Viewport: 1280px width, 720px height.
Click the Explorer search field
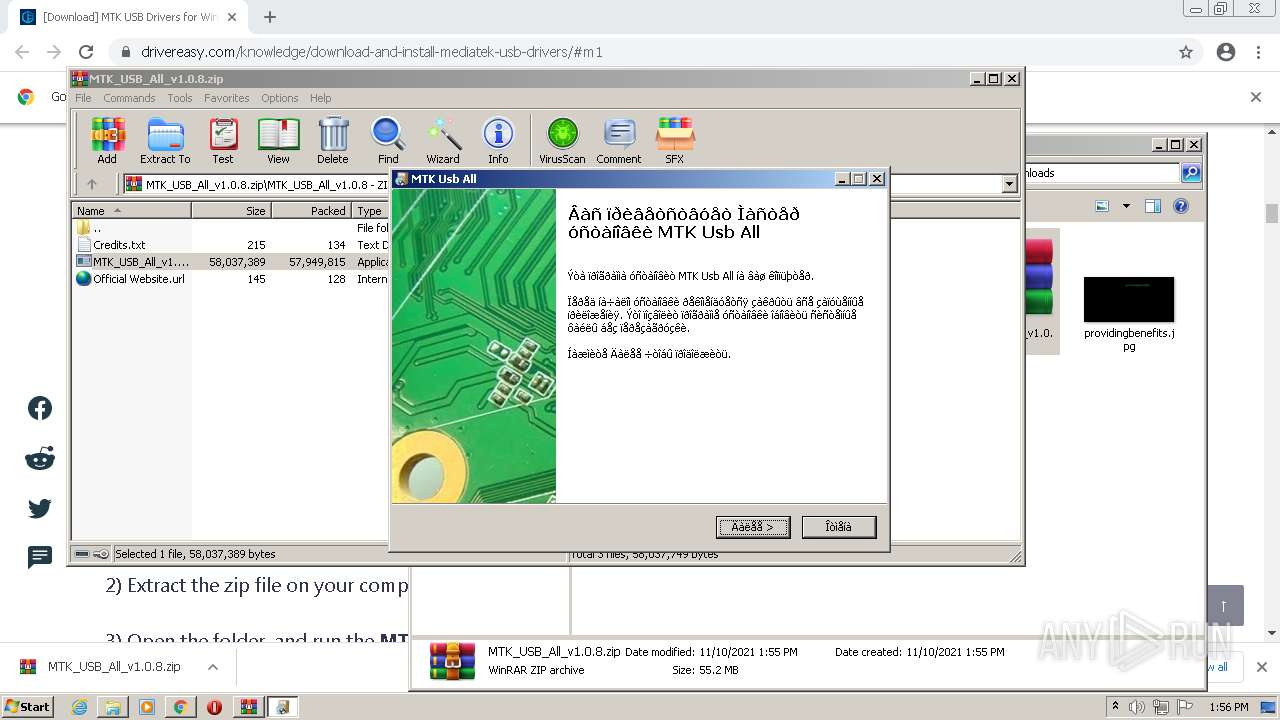point(1100,173)
